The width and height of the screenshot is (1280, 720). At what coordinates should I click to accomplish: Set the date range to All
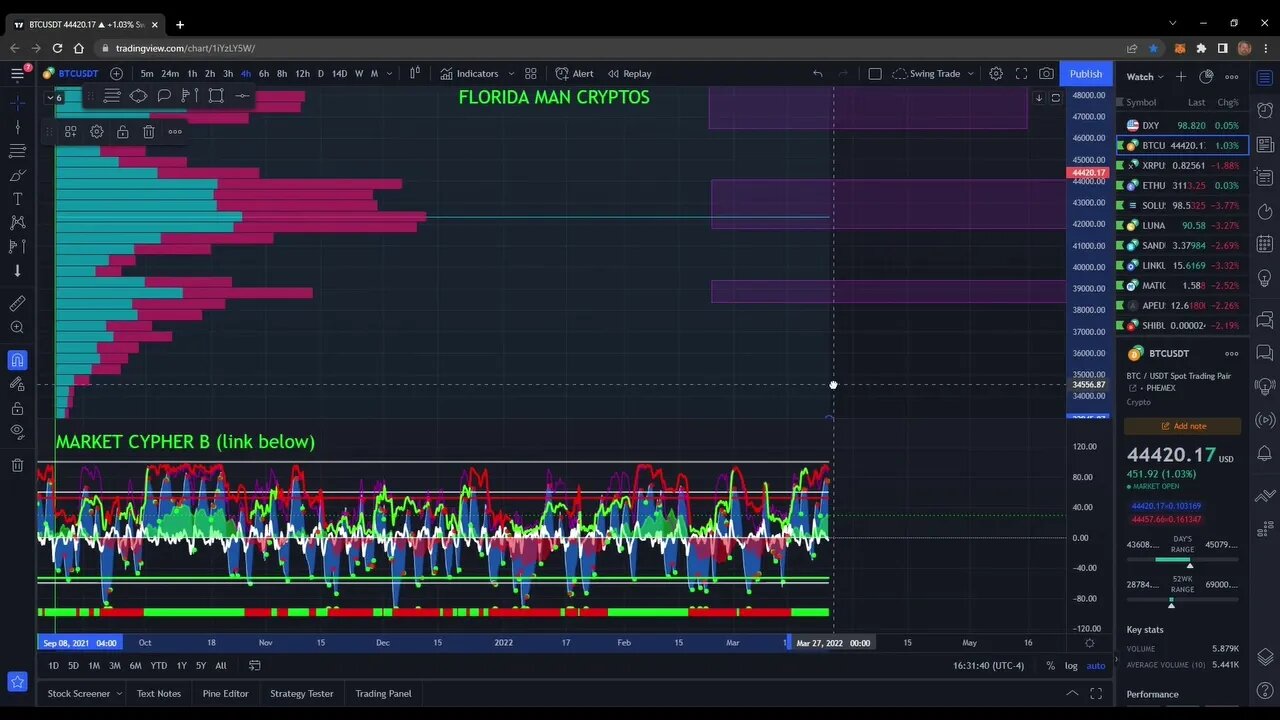pyautogui.click(x=221, y=665)
